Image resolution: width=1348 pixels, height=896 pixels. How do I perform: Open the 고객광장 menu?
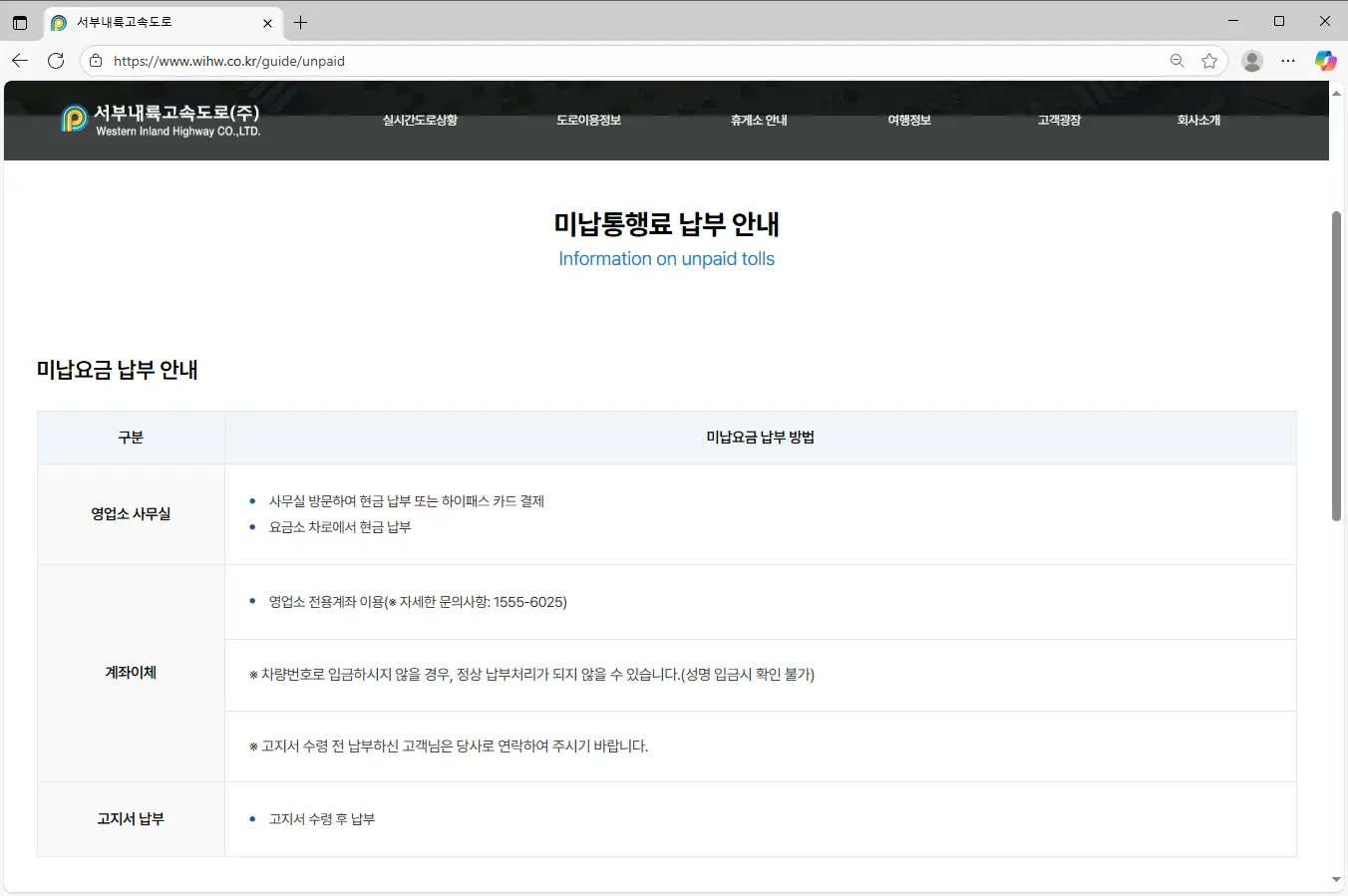point(1058,120)
